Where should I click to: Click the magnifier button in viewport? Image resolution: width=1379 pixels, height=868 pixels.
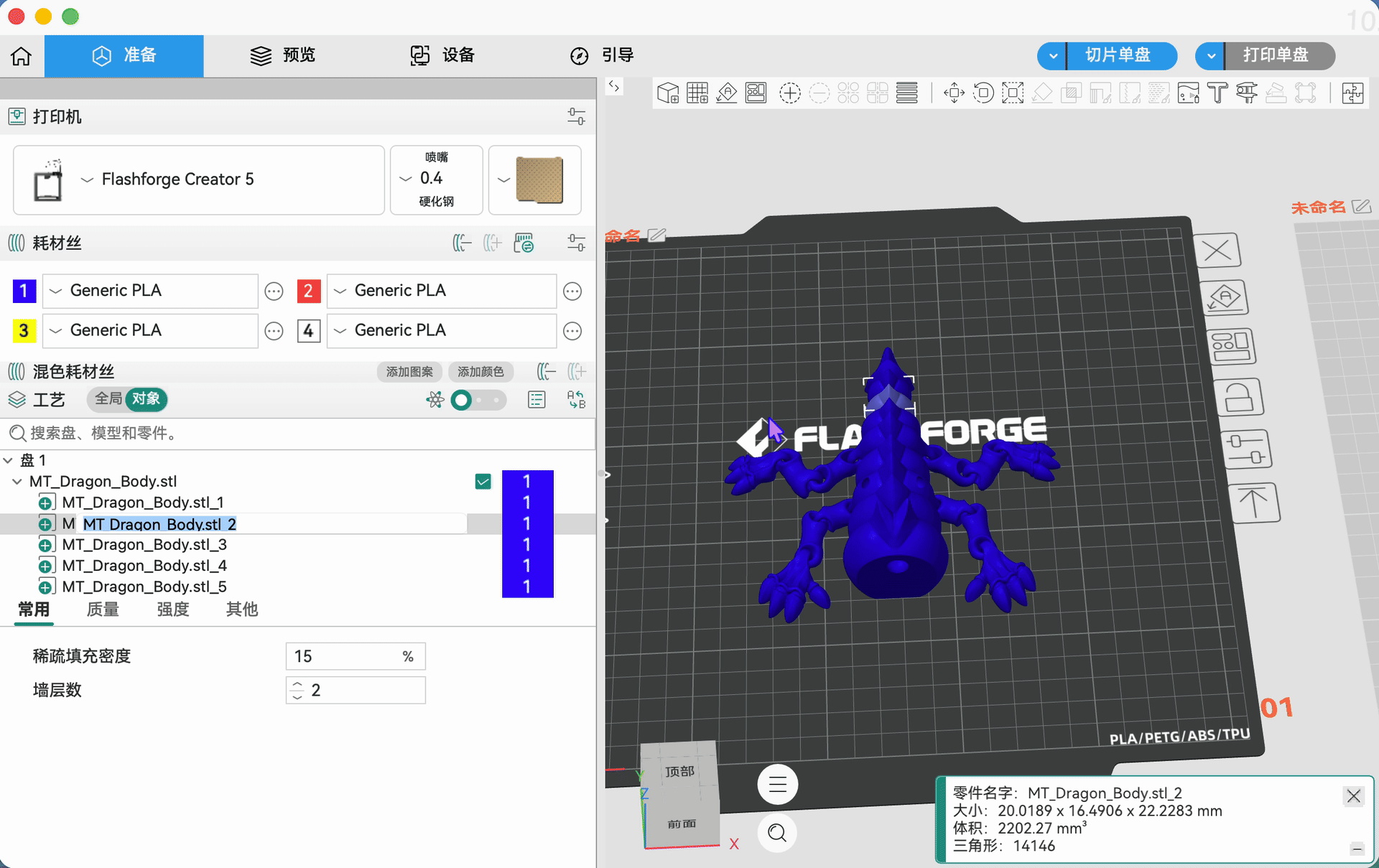pyautogui.click(x=777, y=833)
